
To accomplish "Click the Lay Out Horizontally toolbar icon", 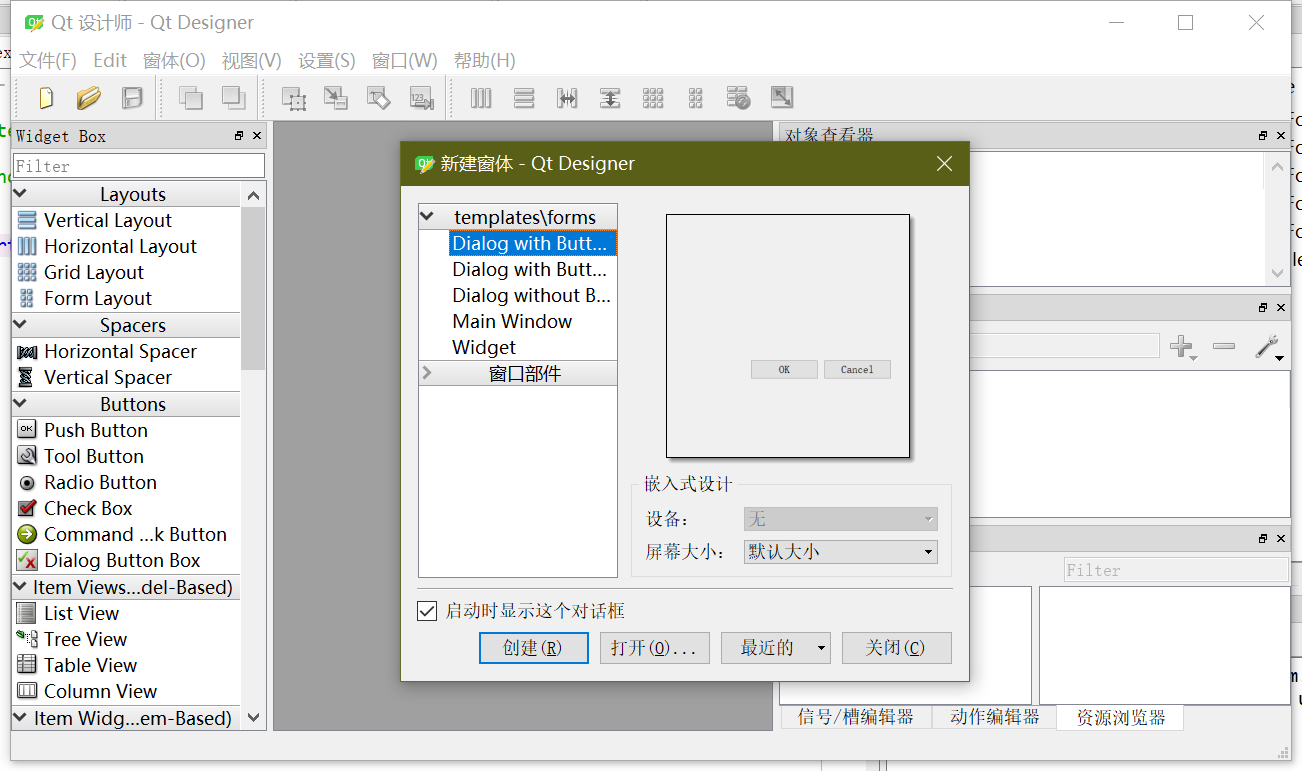I will click(x=481, y=97).
